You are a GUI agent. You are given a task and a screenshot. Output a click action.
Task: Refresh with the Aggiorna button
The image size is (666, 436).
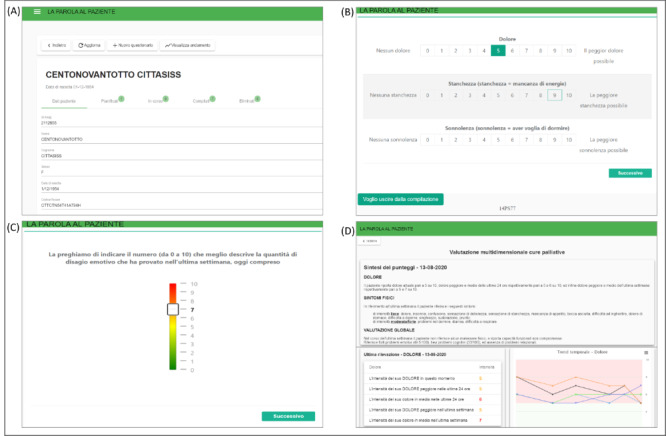pos(89,45)
